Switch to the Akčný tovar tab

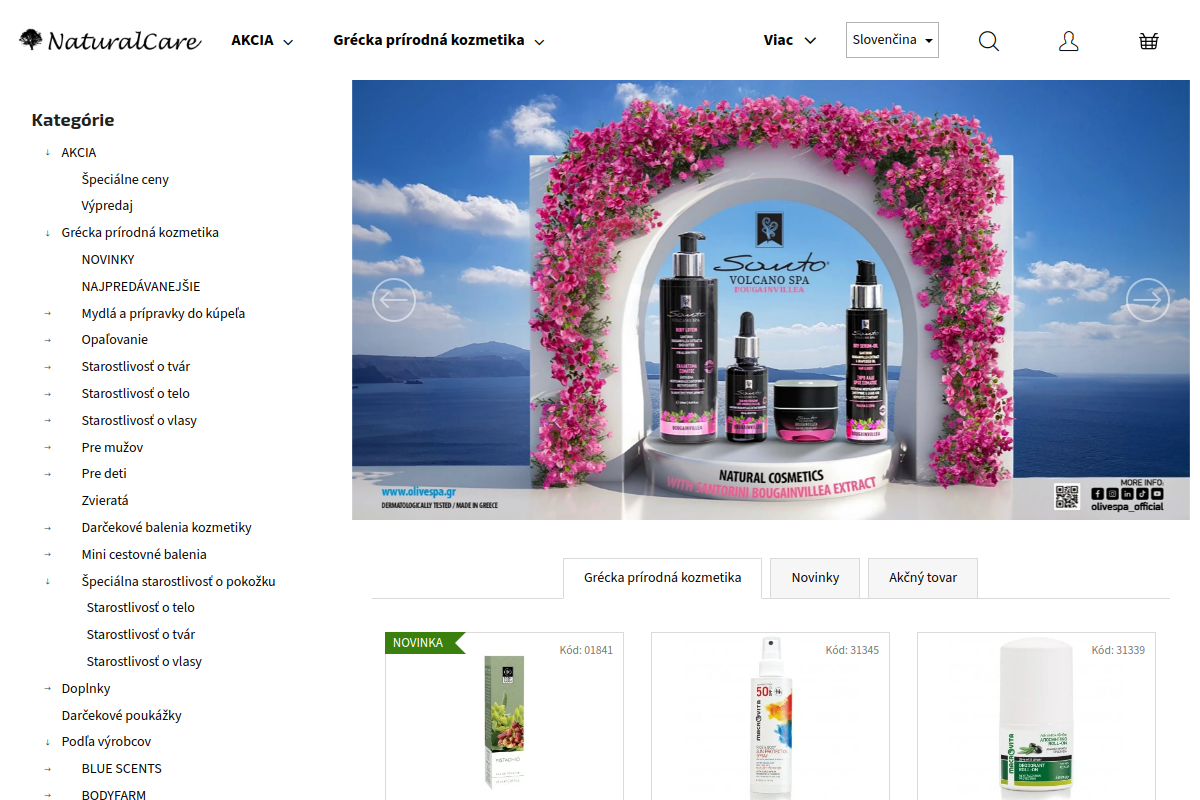click(923, 578)
